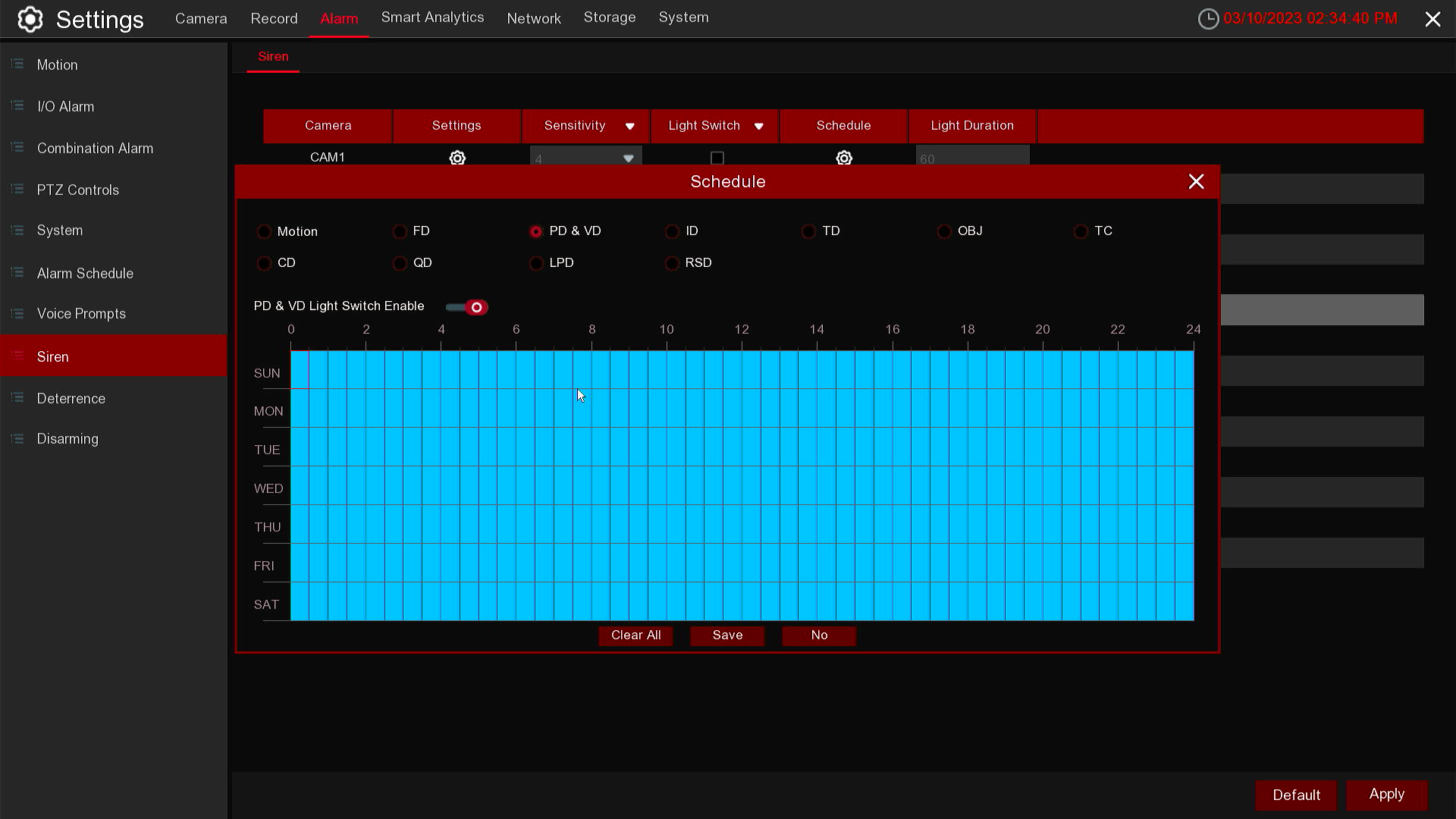Toggle PD & VD Light Switch Enable
Image resolution: width=1456 pixels, height=819 pixels.
(467, 307)
